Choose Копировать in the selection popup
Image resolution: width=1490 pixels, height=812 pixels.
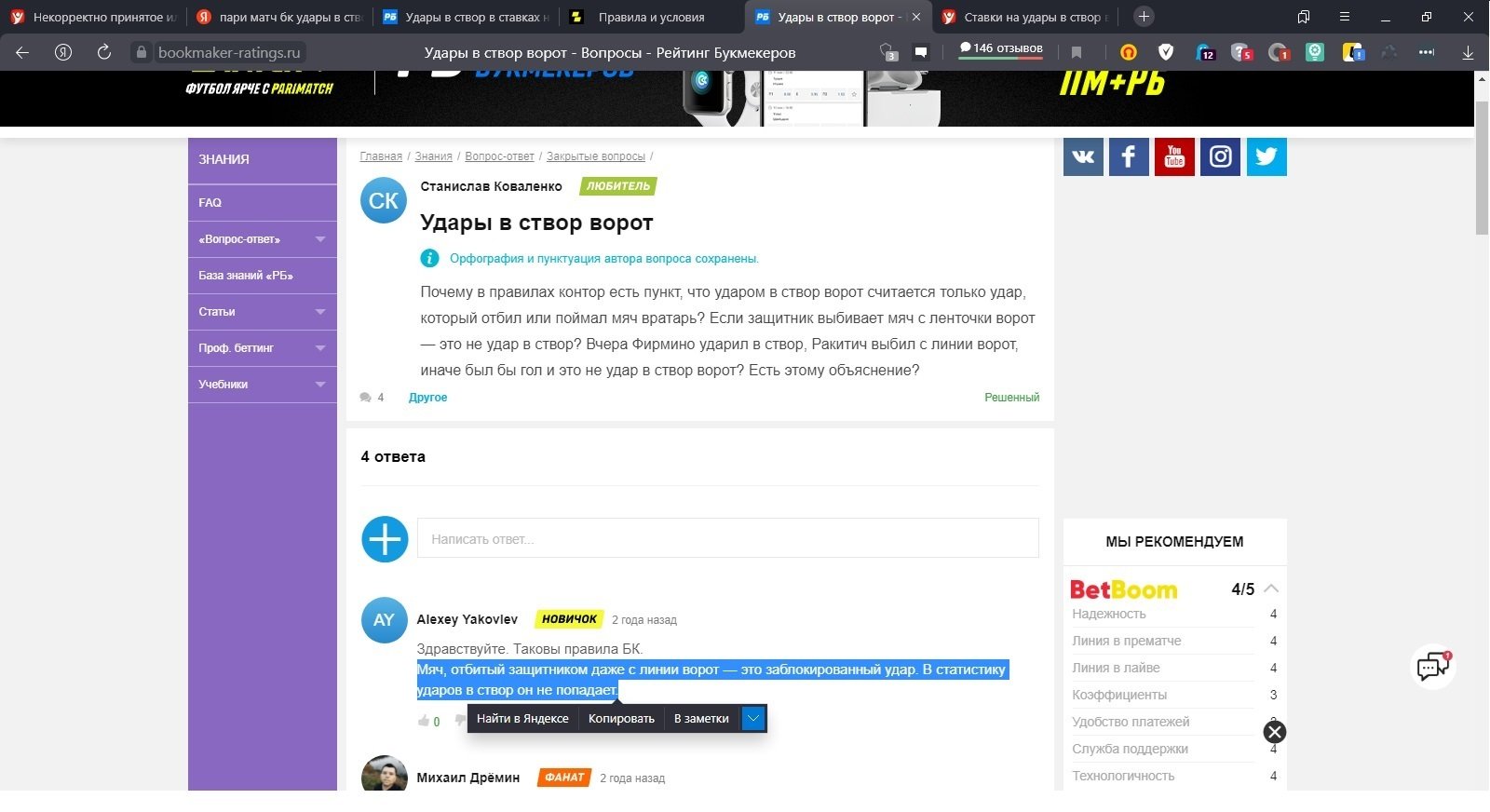point(621,718)
